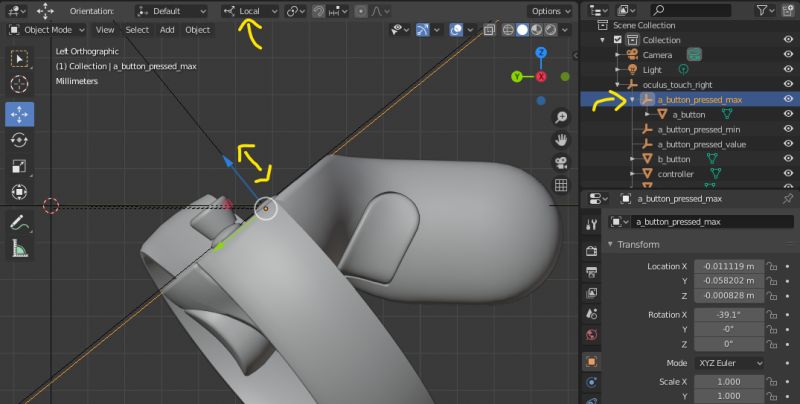Click the green Y axis gizmo
The height and width of the screenshot is (404, 800).
[x=517, y=77]
